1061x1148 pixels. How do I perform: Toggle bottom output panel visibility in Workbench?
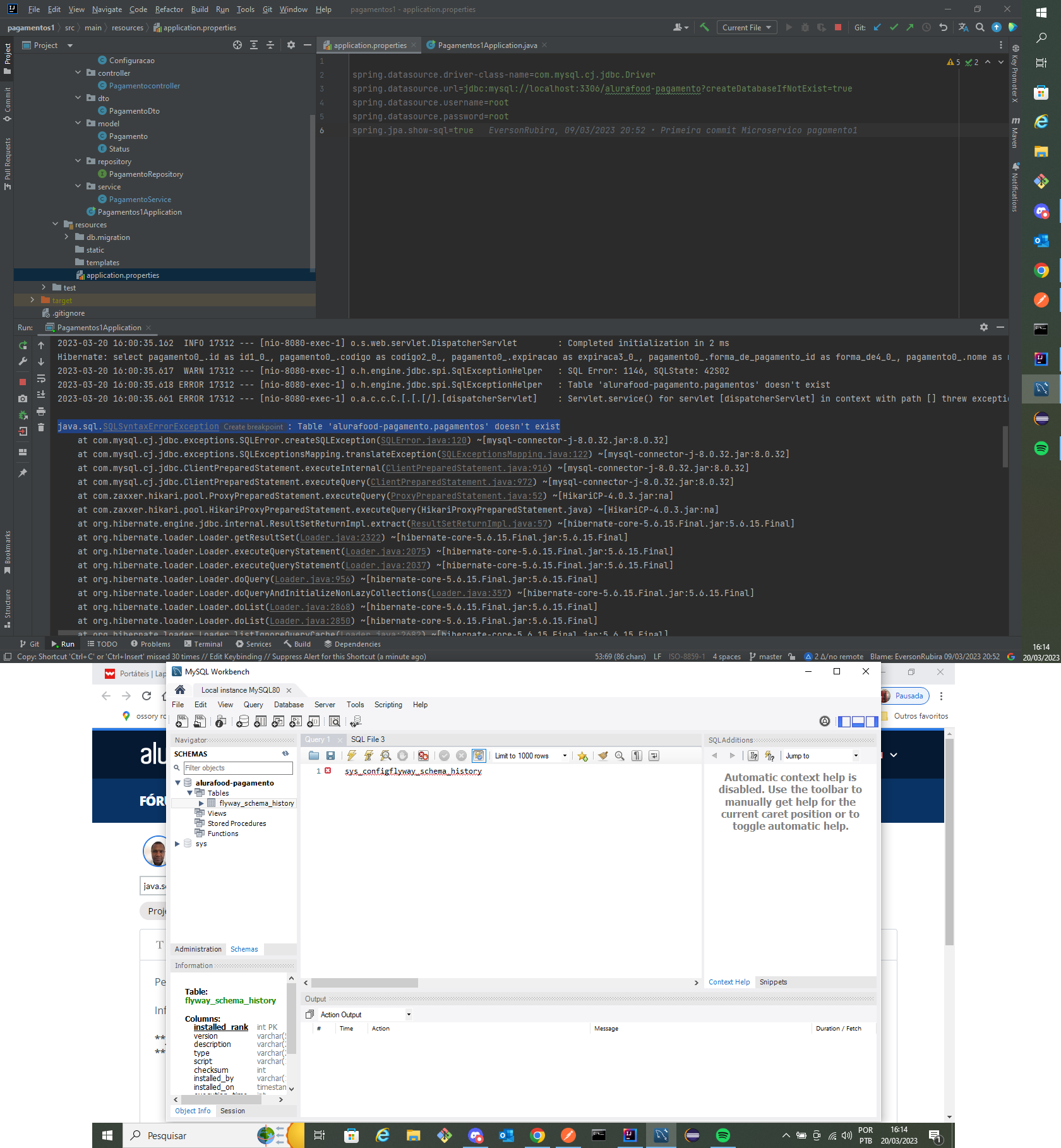858,722
